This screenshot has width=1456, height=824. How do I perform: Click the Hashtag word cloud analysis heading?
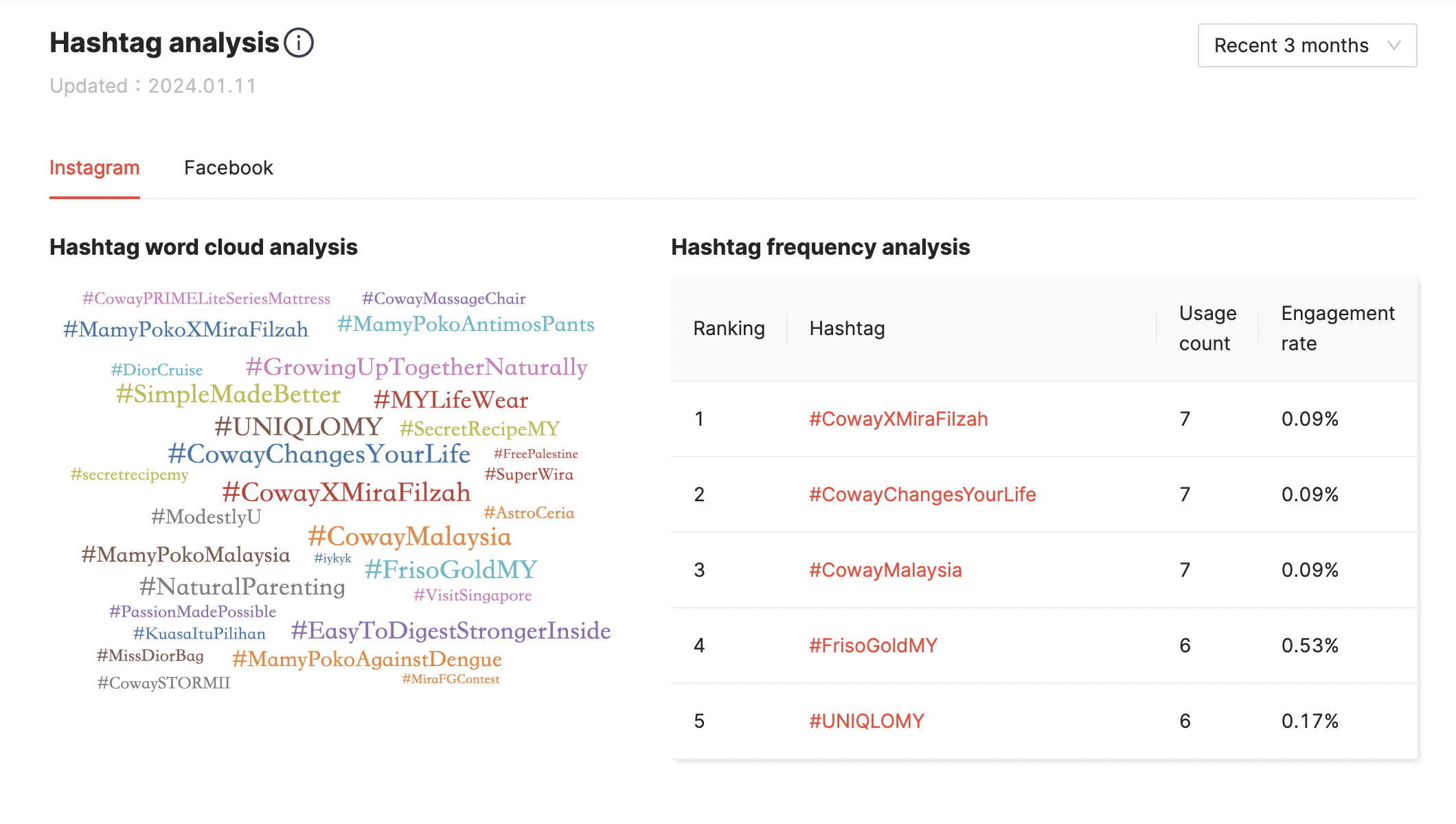pyautogui.click(x=203, y=247)
